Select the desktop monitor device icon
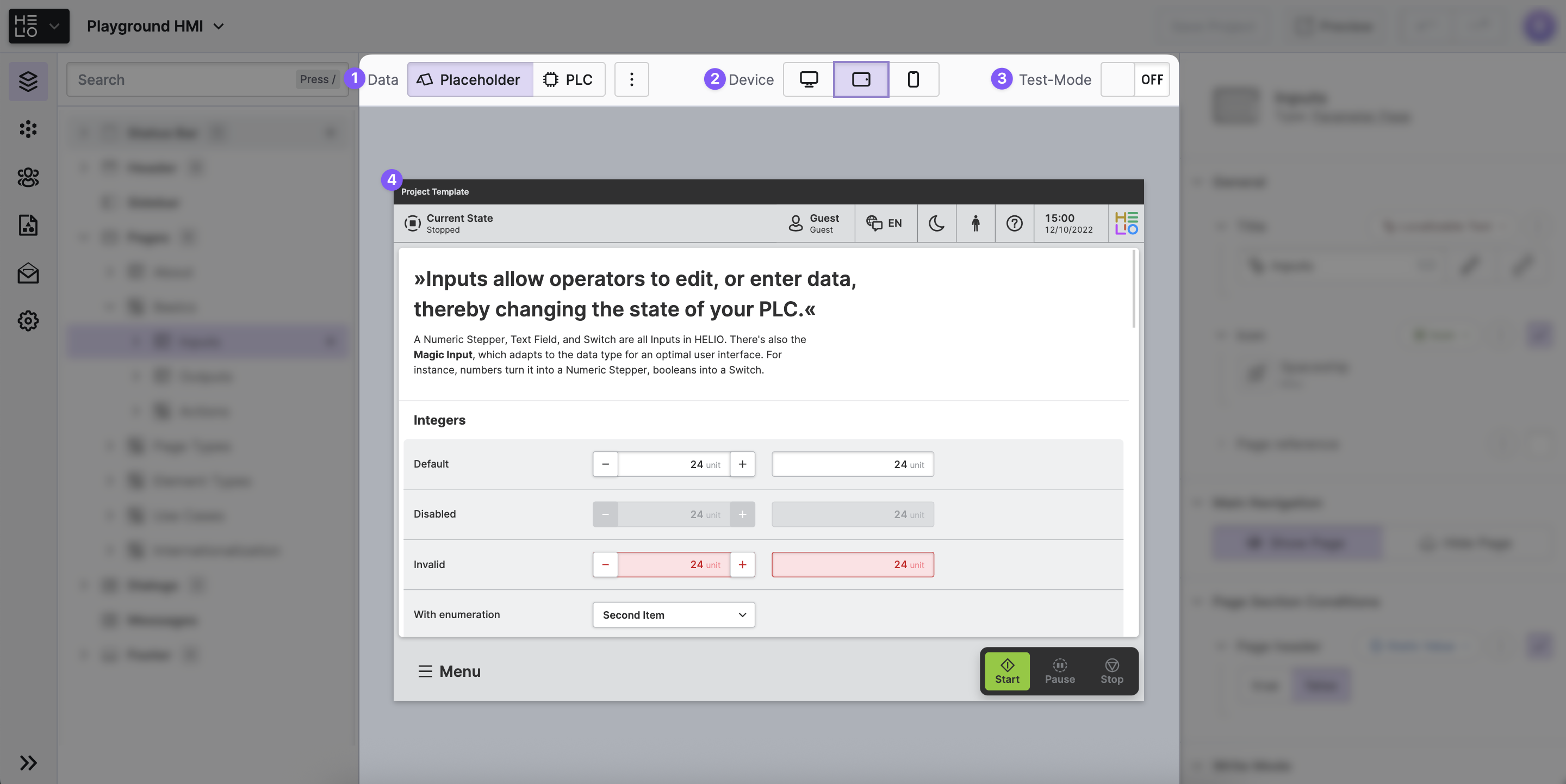Viewport: 1566px width, 784px height. pos(809,79)
